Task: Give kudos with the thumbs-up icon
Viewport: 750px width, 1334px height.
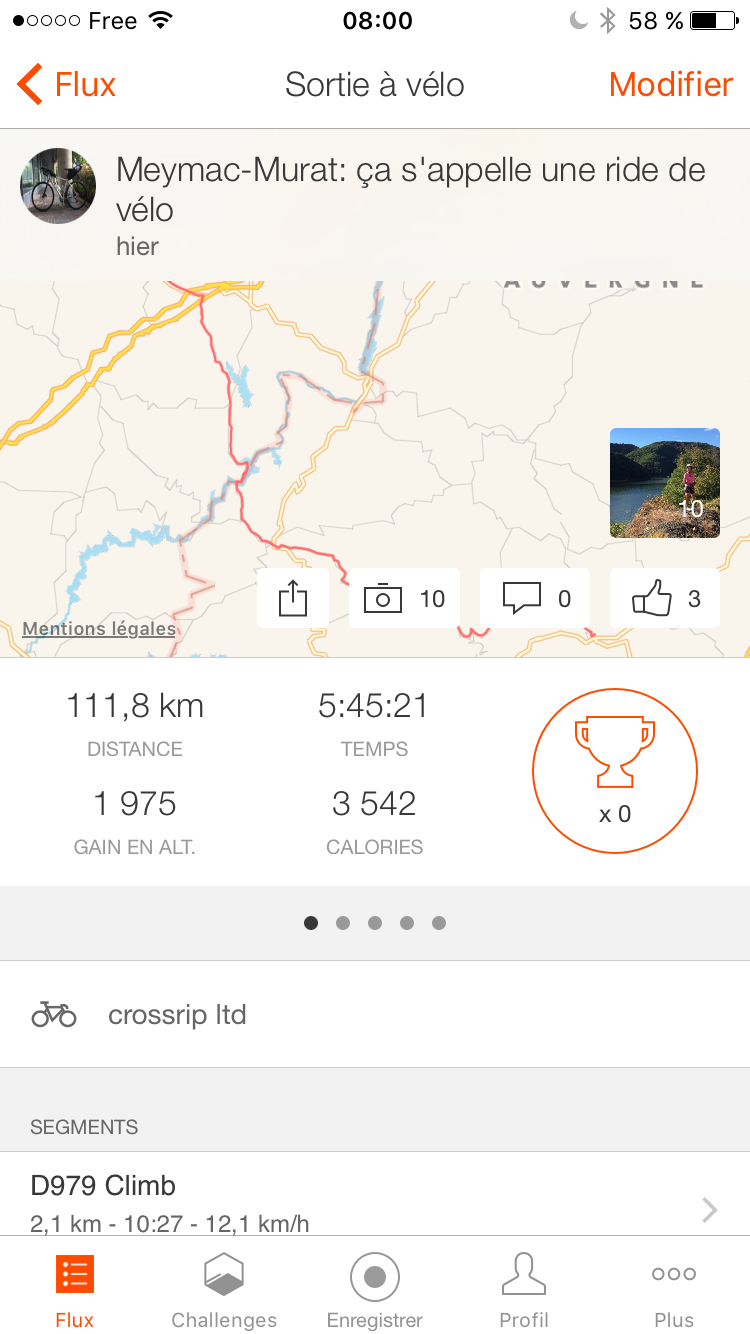Action: click(651, 599)
